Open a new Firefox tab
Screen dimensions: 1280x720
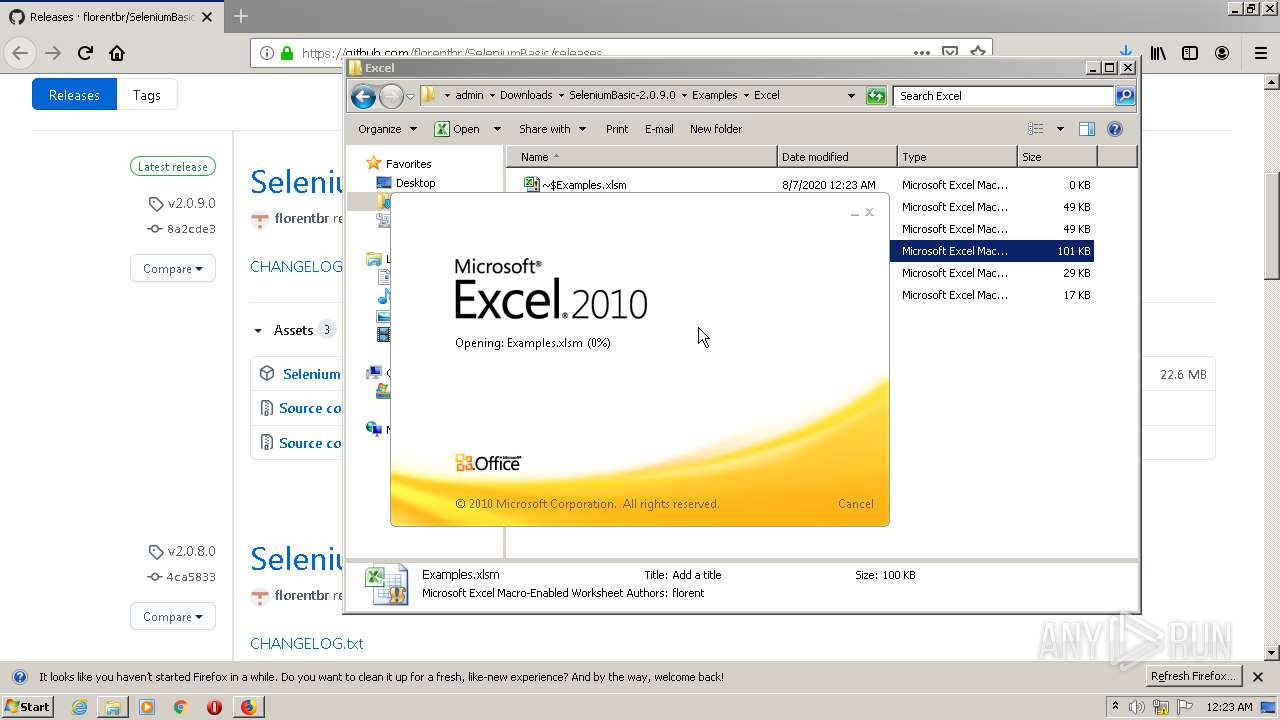pyautogui.click(x=241, y=16)
